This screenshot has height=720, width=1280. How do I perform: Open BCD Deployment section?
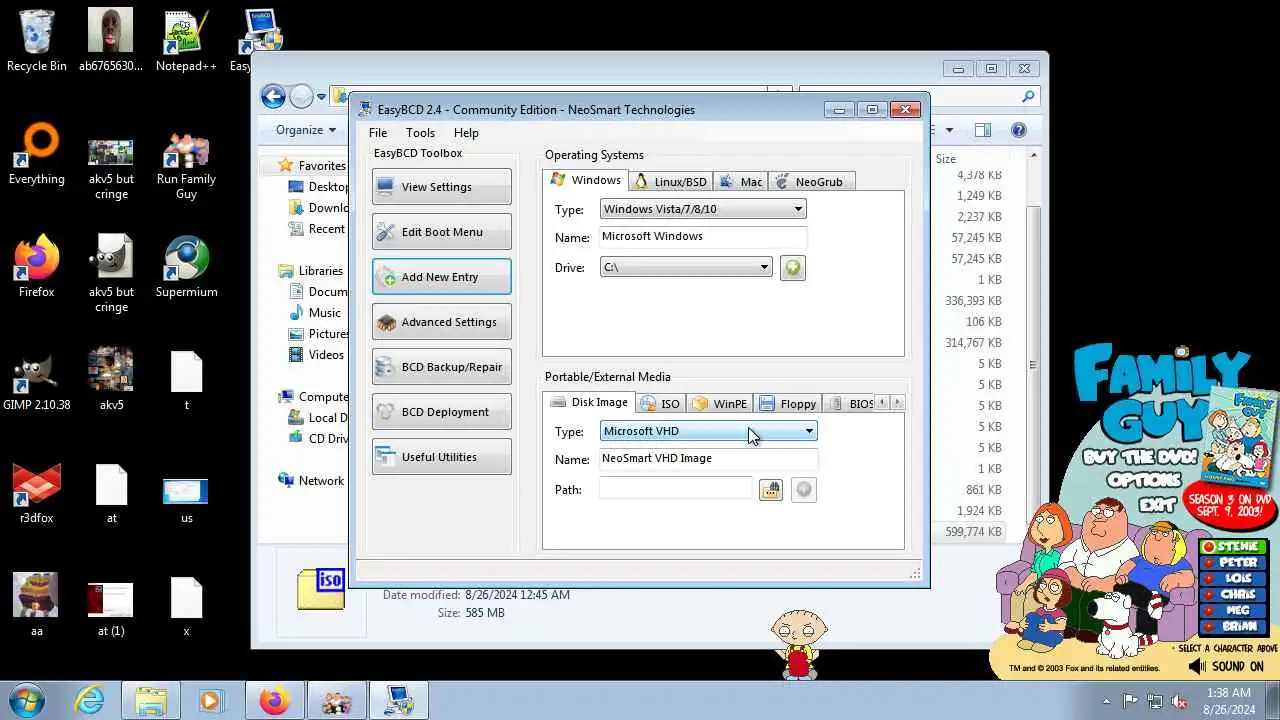click(x=441, y=412)
